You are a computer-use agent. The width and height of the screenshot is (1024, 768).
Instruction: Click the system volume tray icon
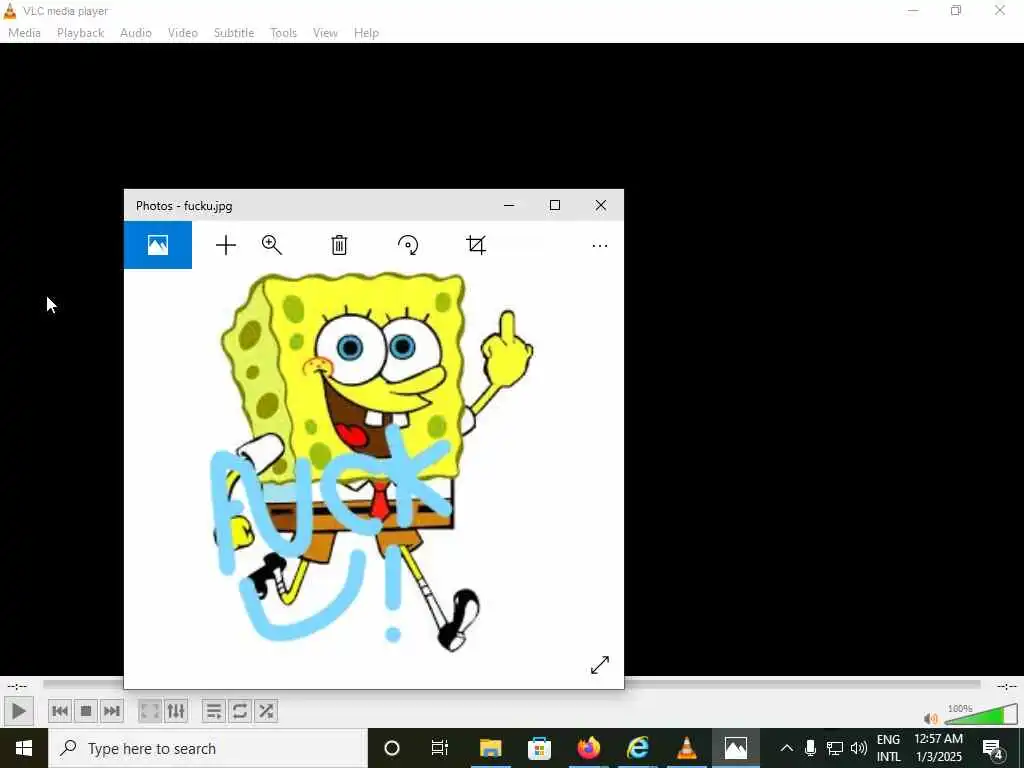[859, 748]
